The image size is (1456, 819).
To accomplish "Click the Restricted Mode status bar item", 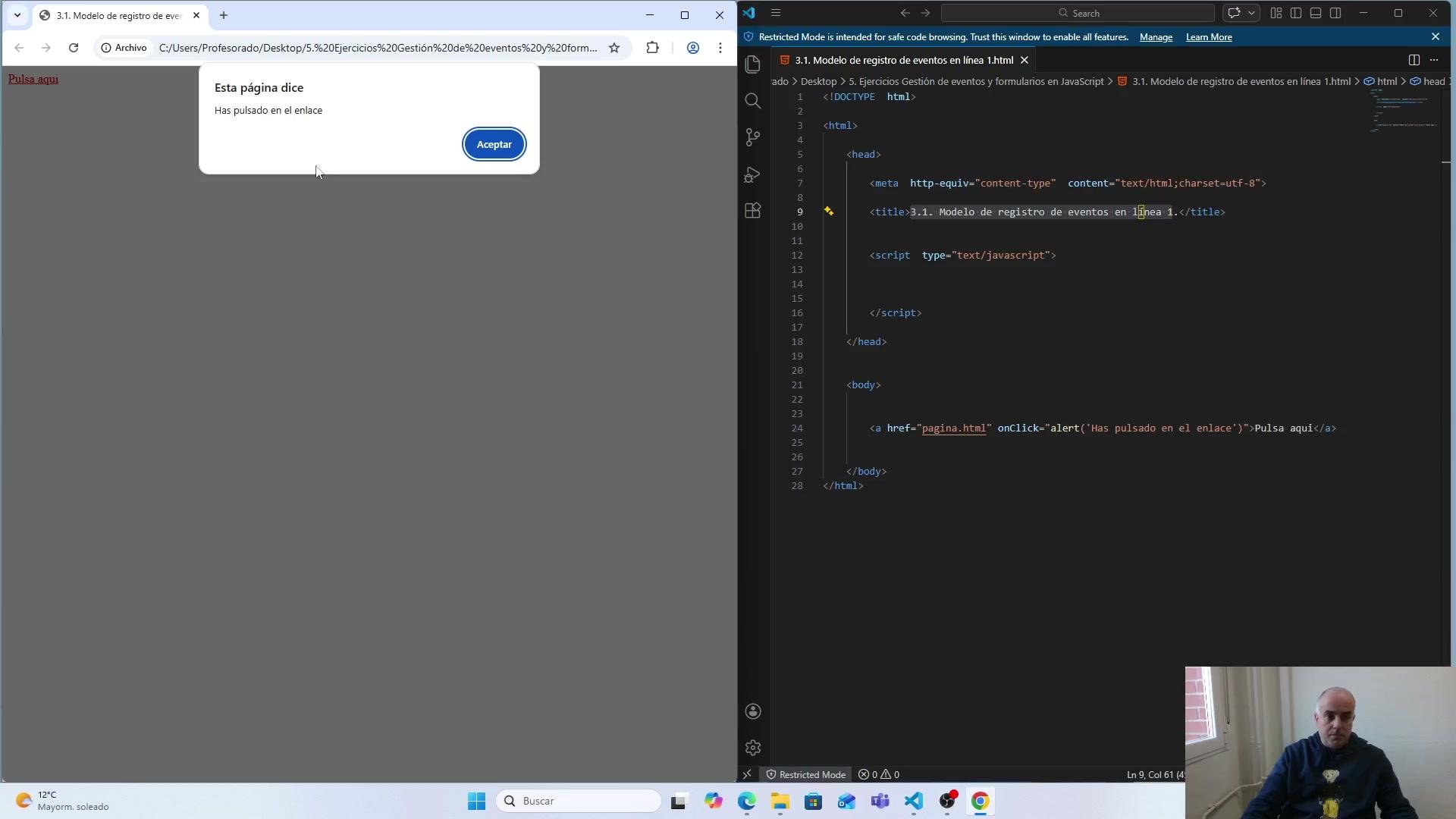I will point(805,774).
